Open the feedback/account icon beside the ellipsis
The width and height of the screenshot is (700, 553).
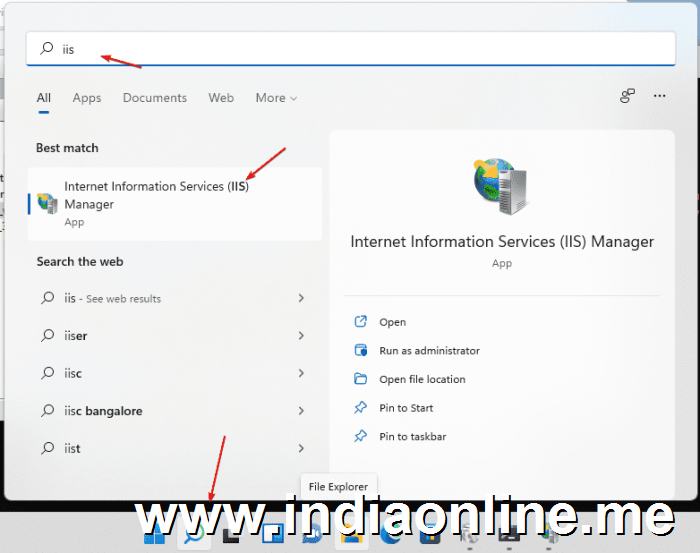pyautogui.click(x=627, y=96)
